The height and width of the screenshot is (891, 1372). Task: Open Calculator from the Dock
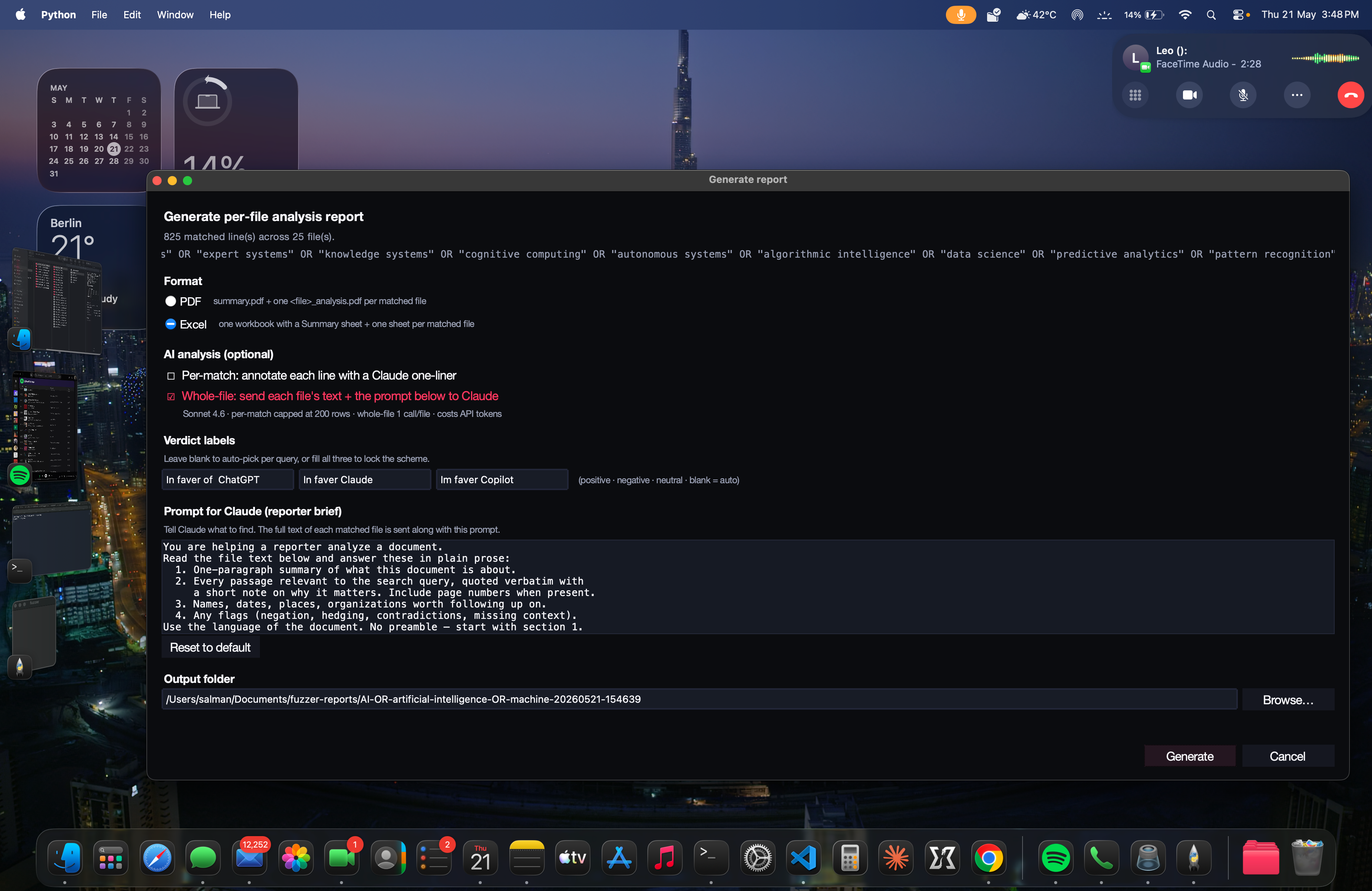850,857
